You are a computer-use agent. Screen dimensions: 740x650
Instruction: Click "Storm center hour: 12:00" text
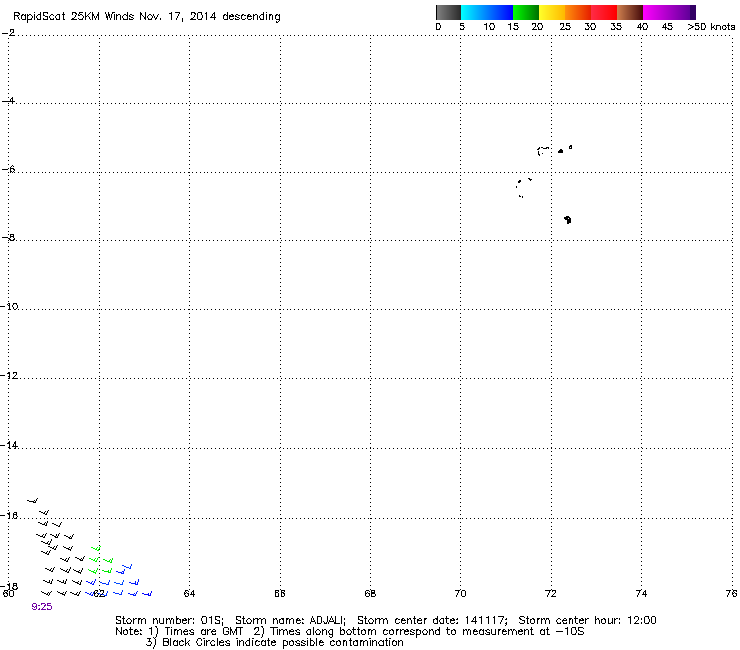587,620
